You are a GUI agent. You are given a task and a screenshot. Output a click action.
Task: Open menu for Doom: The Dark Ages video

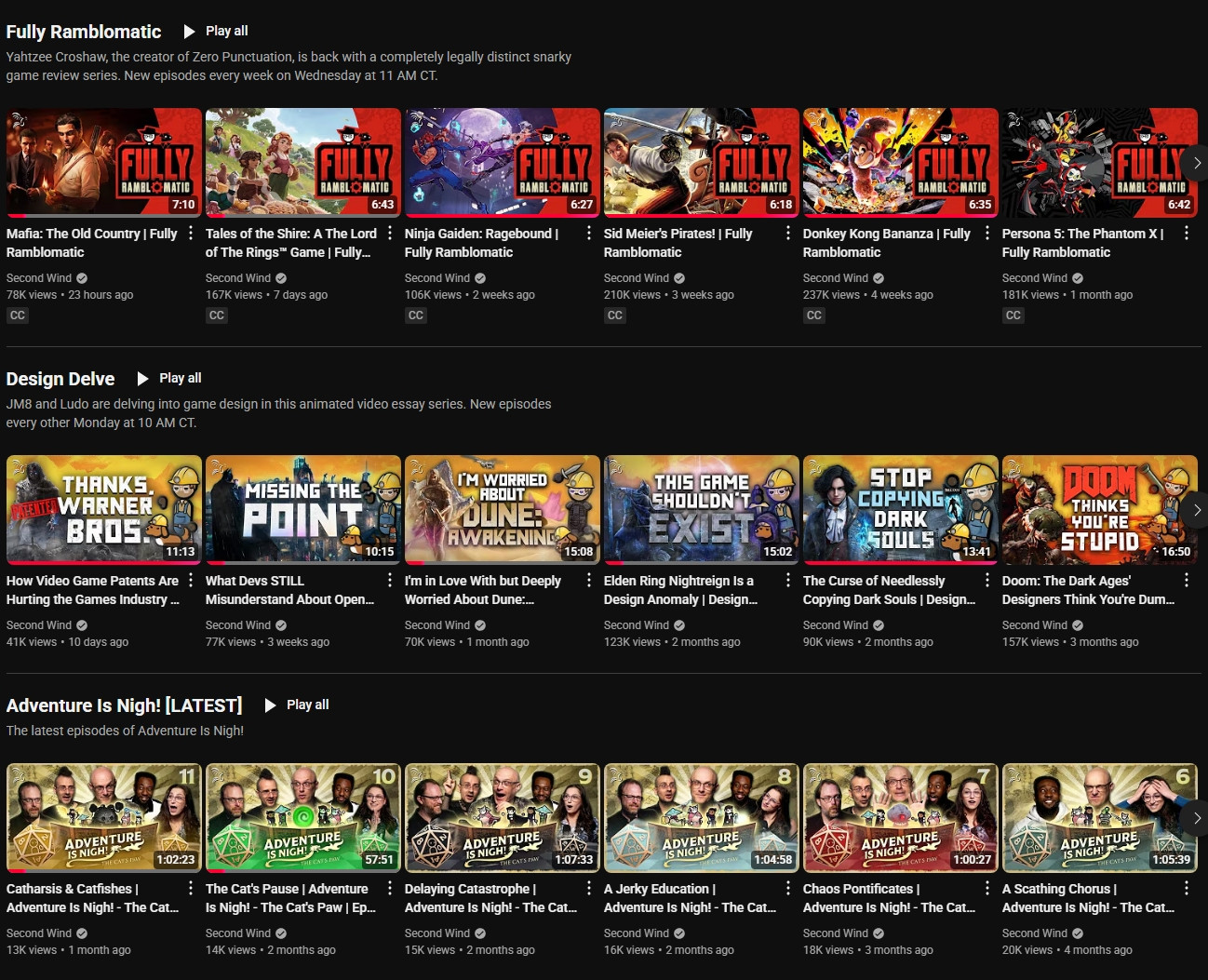pos(1187,580)
